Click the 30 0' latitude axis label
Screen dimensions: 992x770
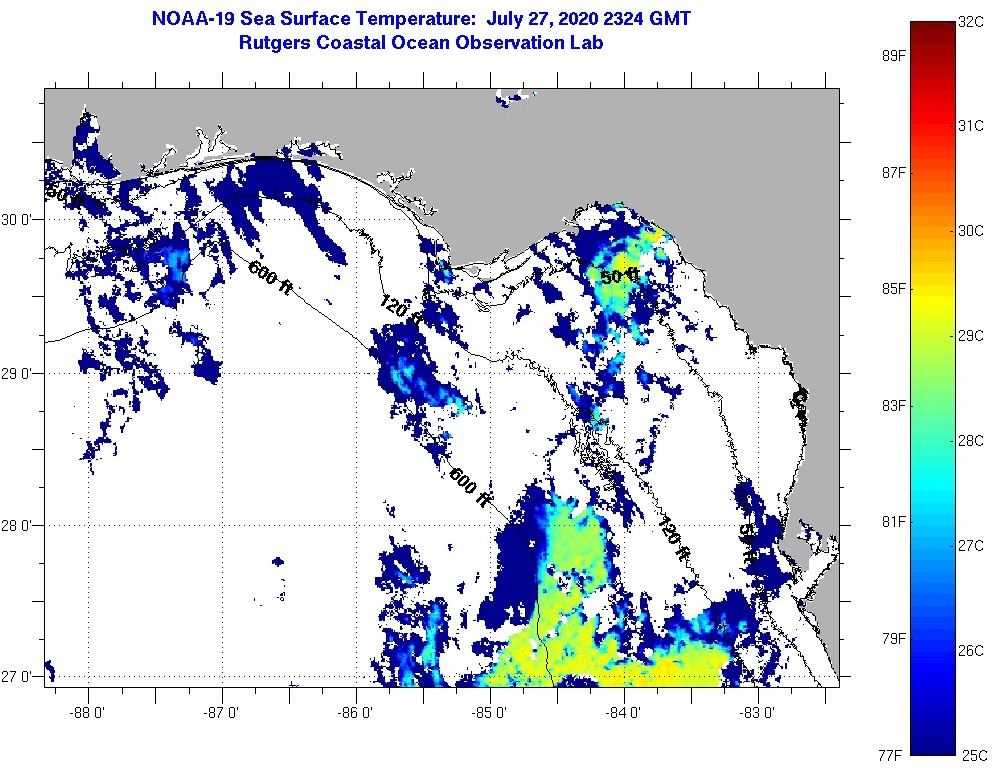pyautogui.click(x=20, y=220)
